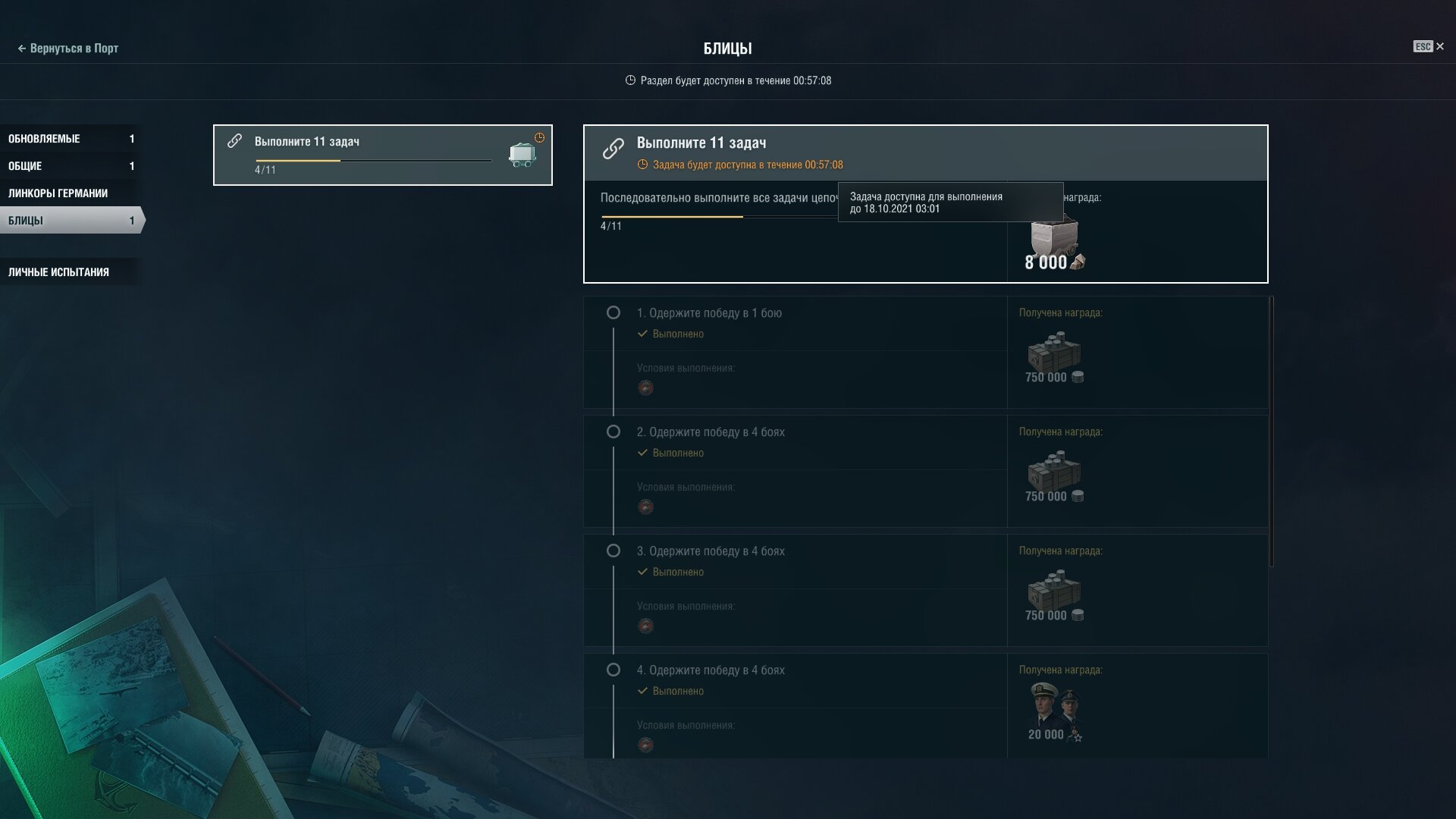Click the ship condition icon under task 3
This screenshot has height=819, width=1456.
tap(645, 626)
